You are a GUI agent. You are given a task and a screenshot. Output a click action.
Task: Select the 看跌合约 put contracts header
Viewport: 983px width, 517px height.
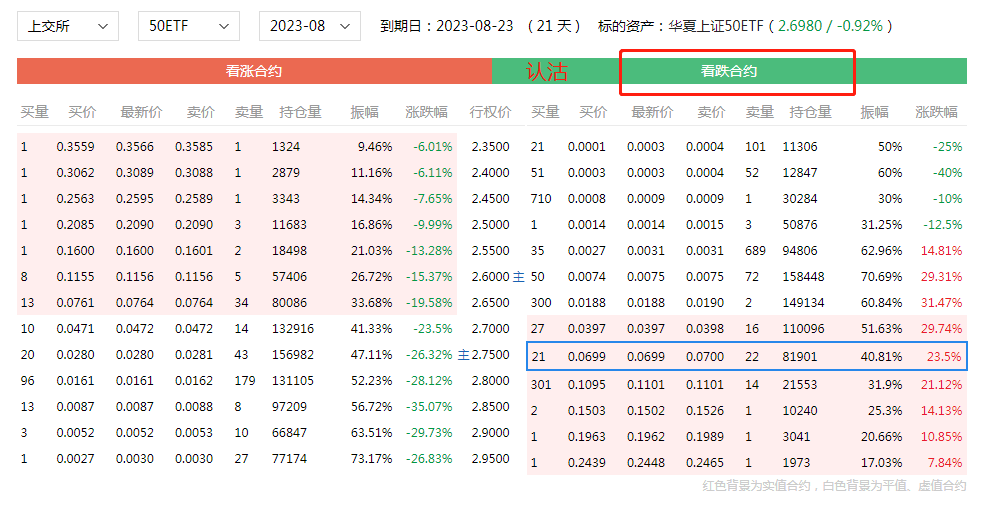[x=728, y=71]
